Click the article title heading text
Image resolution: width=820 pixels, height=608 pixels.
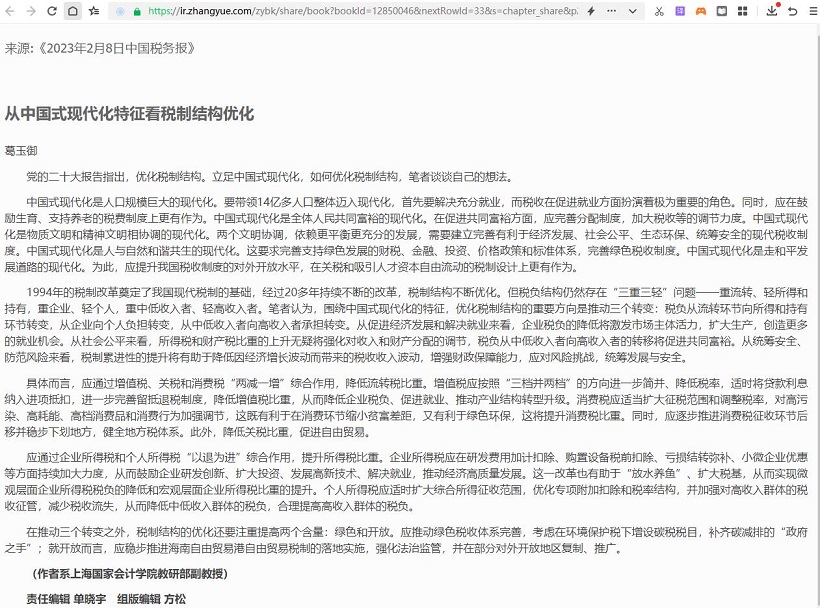coord(129,113)
